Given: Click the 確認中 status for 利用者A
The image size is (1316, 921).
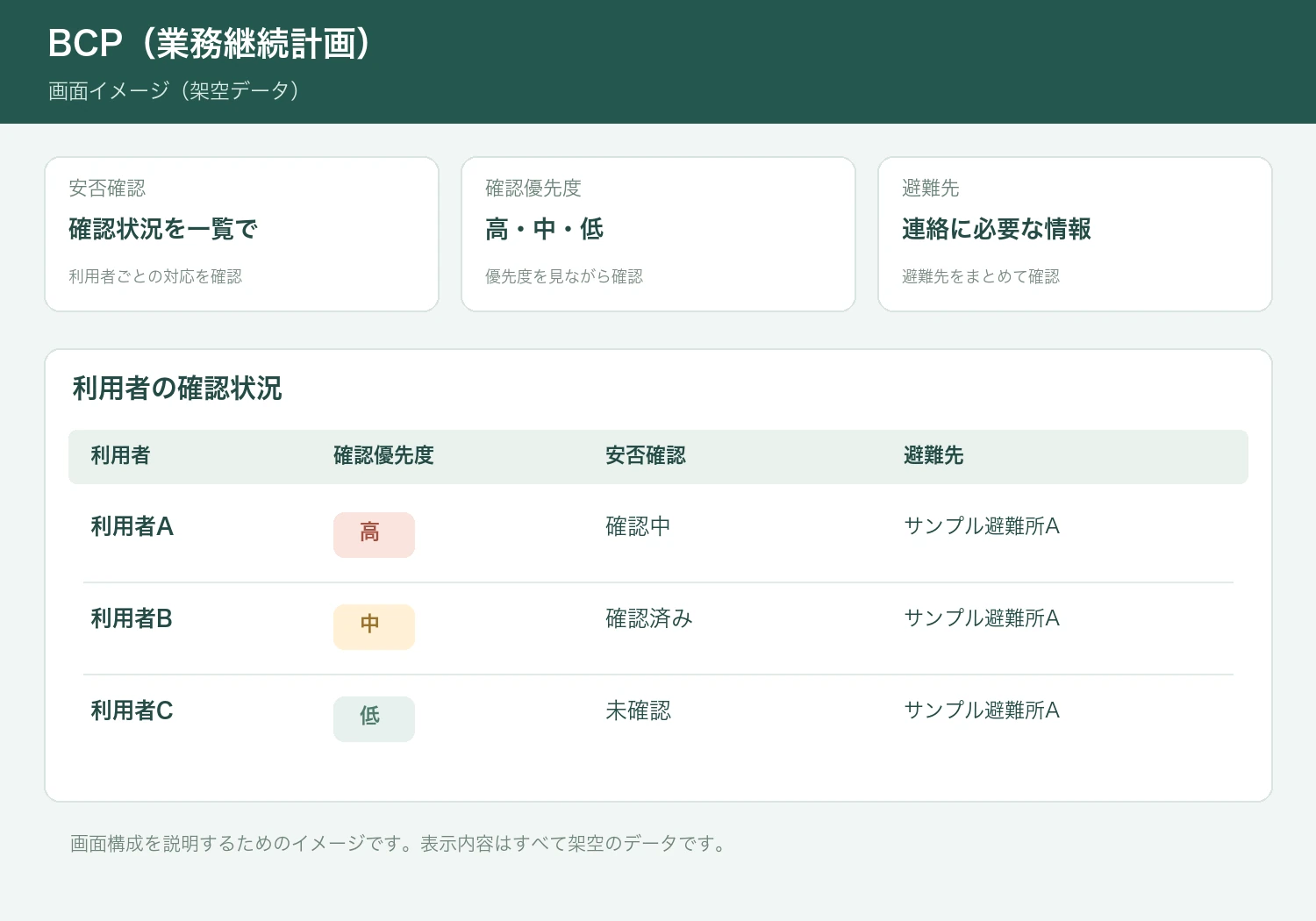Looking at the screenshot, I should [x=638, y=526].
